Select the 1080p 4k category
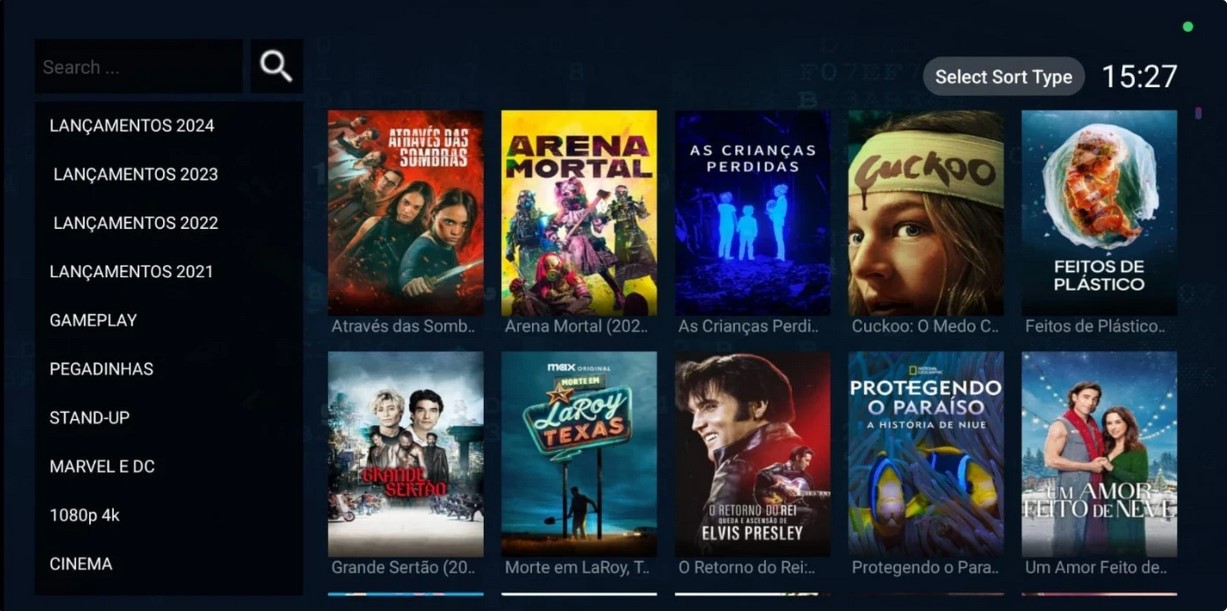This screenshot has height=613, width=1227. click(x=169, y=515)
